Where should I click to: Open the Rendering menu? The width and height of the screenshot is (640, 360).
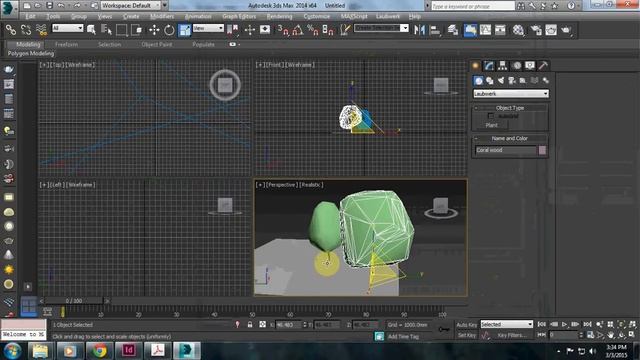click(x=280, y=16)
